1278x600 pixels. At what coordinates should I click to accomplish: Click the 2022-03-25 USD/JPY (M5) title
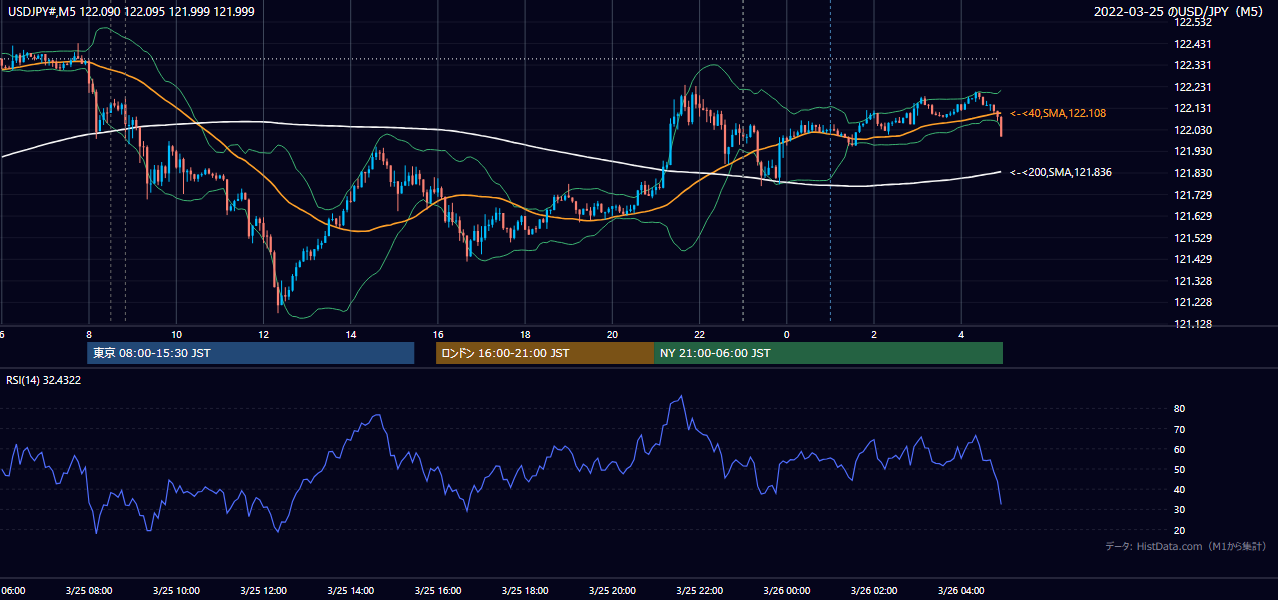click(x=1180, y=12)
